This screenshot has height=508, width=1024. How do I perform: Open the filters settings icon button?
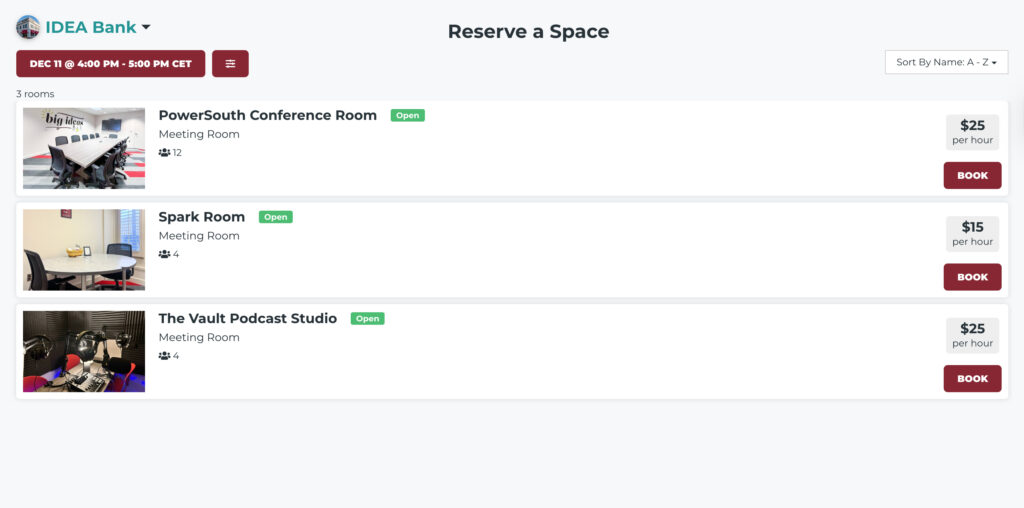point(230,63)
